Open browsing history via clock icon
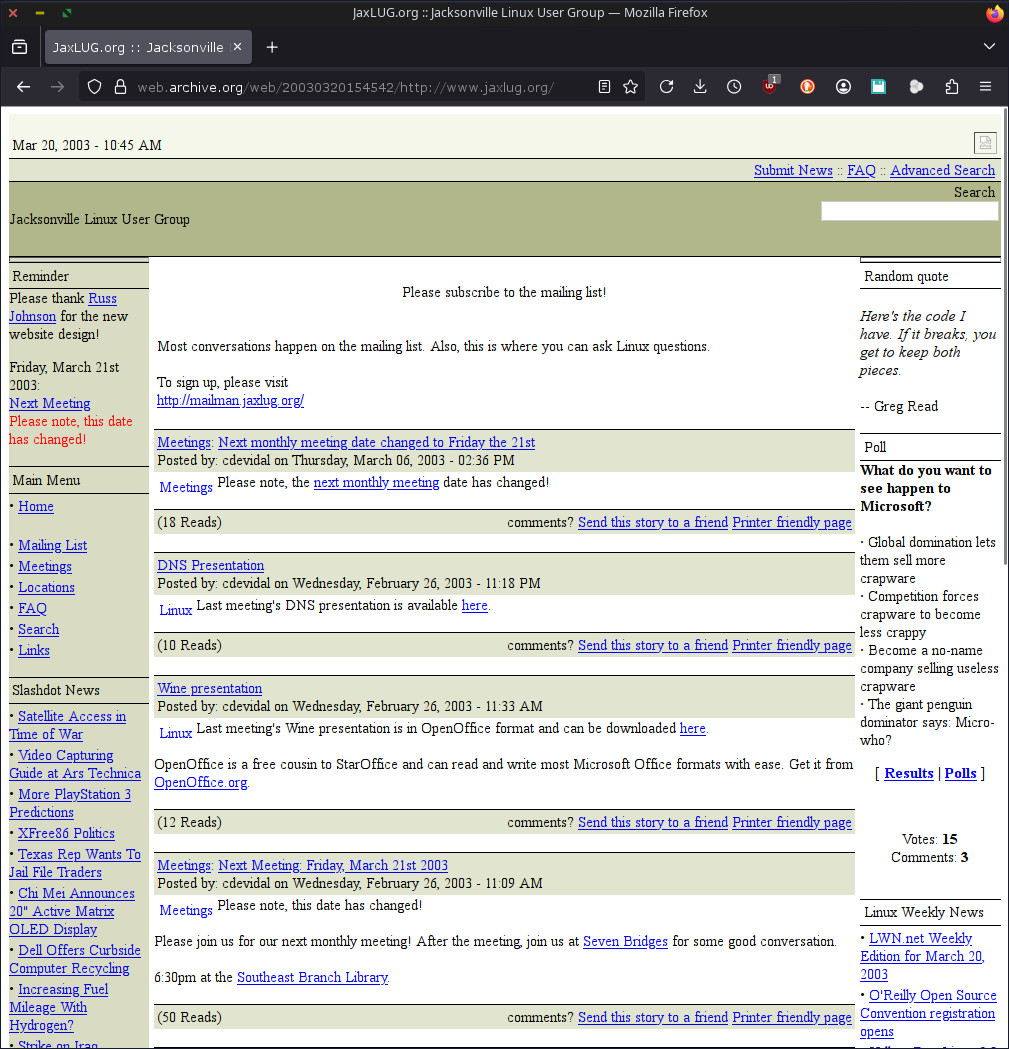The height and width of the screenshot is (1049, 1009). [734, 87]
